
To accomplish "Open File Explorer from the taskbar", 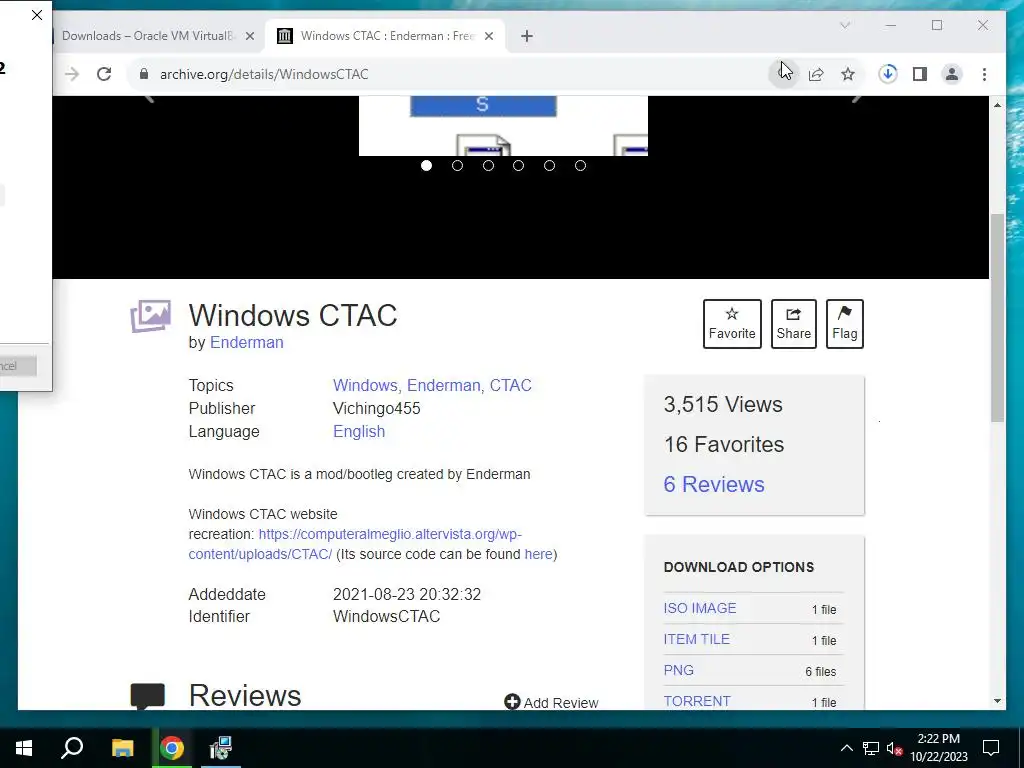I will [122, 748].
